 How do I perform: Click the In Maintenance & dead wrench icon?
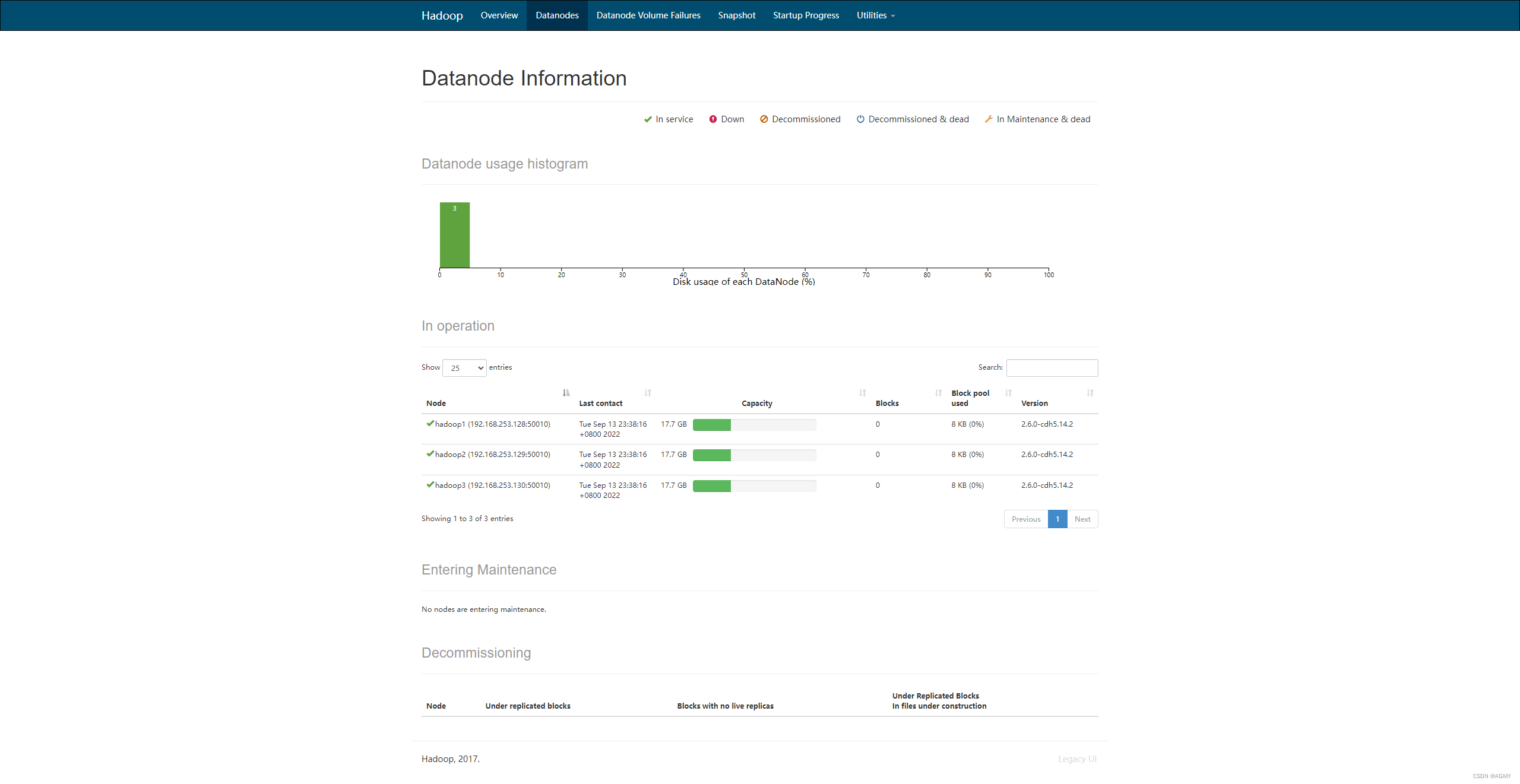[x=989, y=119]
